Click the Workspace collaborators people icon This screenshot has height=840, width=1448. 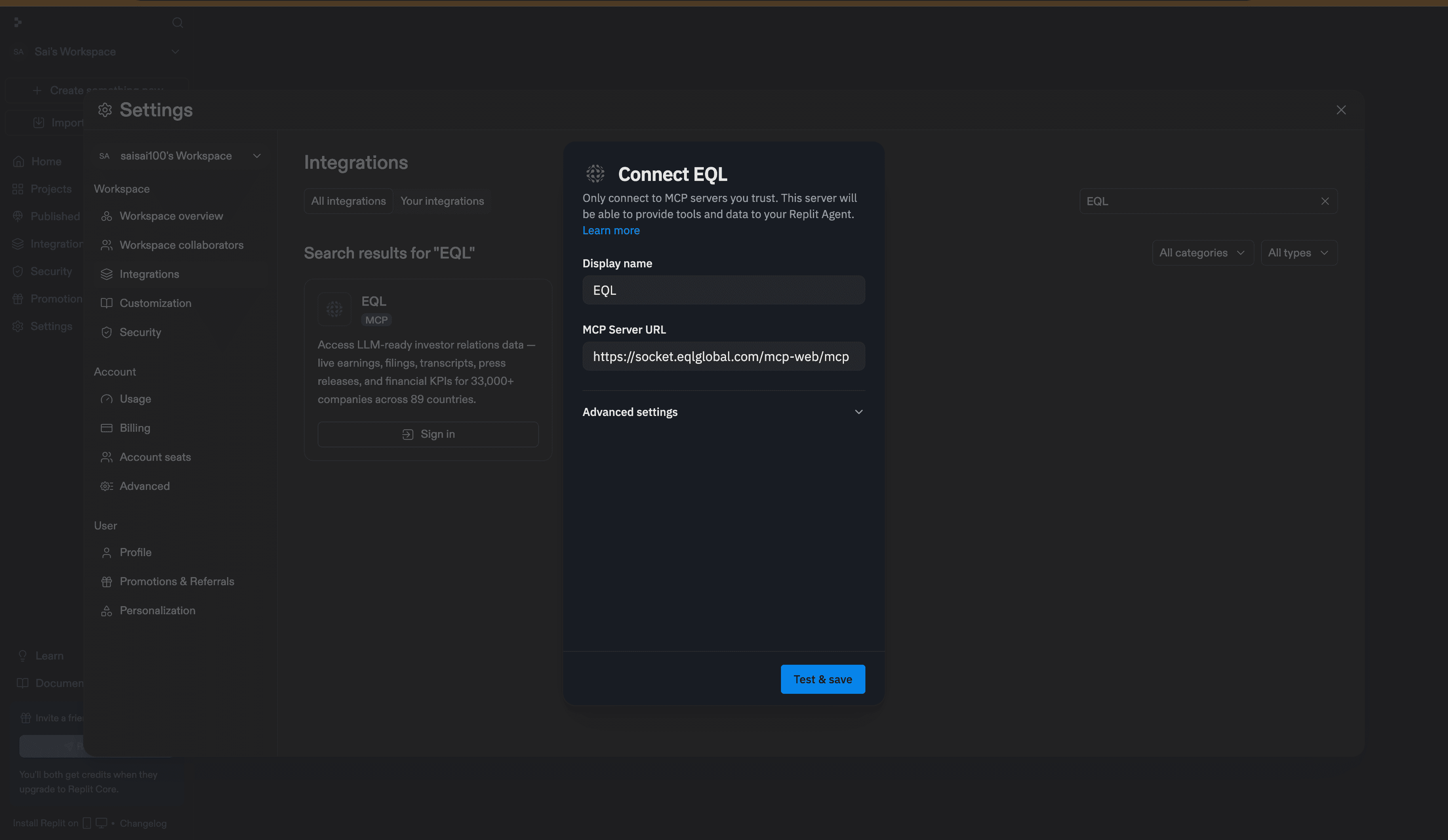point(106,245)
